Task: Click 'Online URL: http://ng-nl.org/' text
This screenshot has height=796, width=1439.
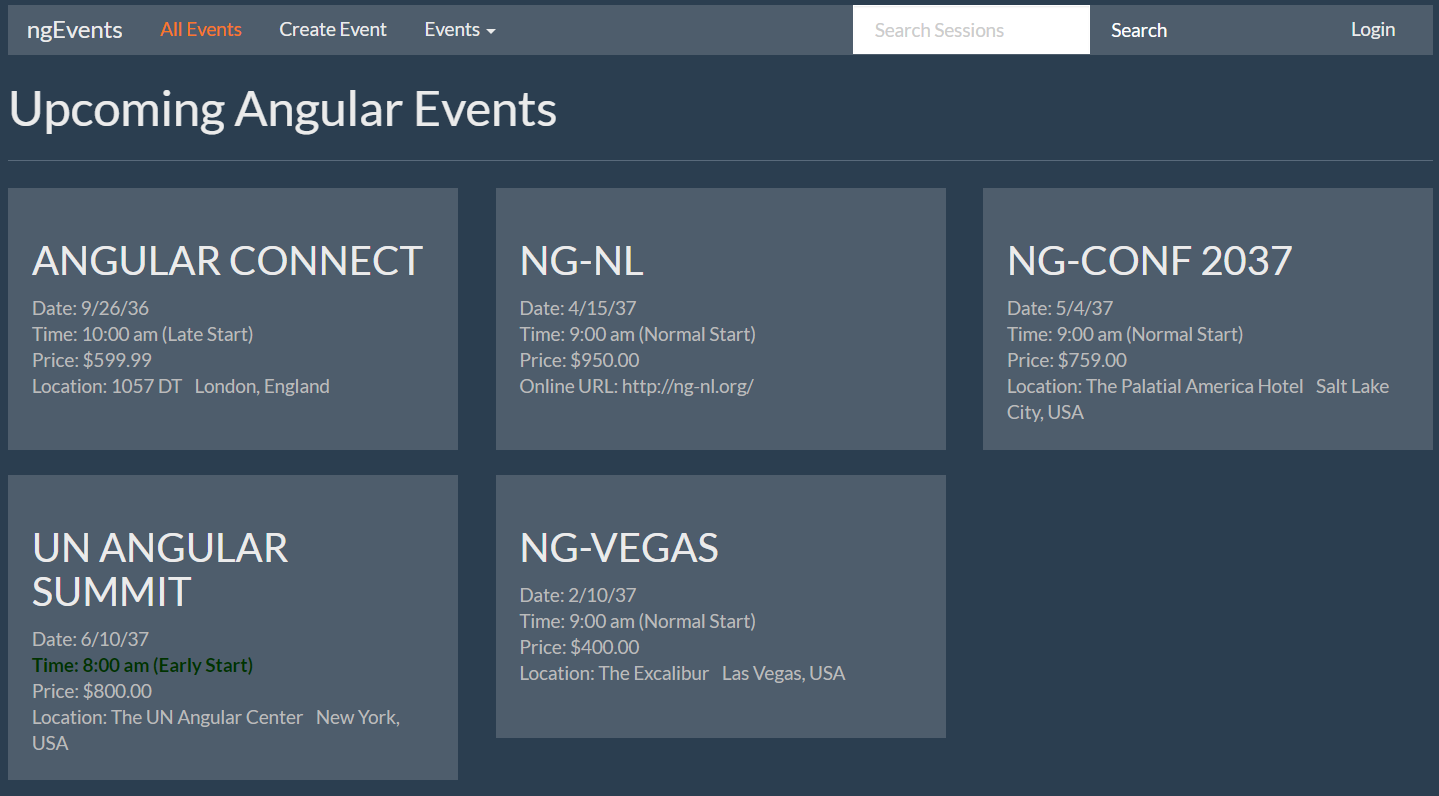Action: click(x=637, y=386)
